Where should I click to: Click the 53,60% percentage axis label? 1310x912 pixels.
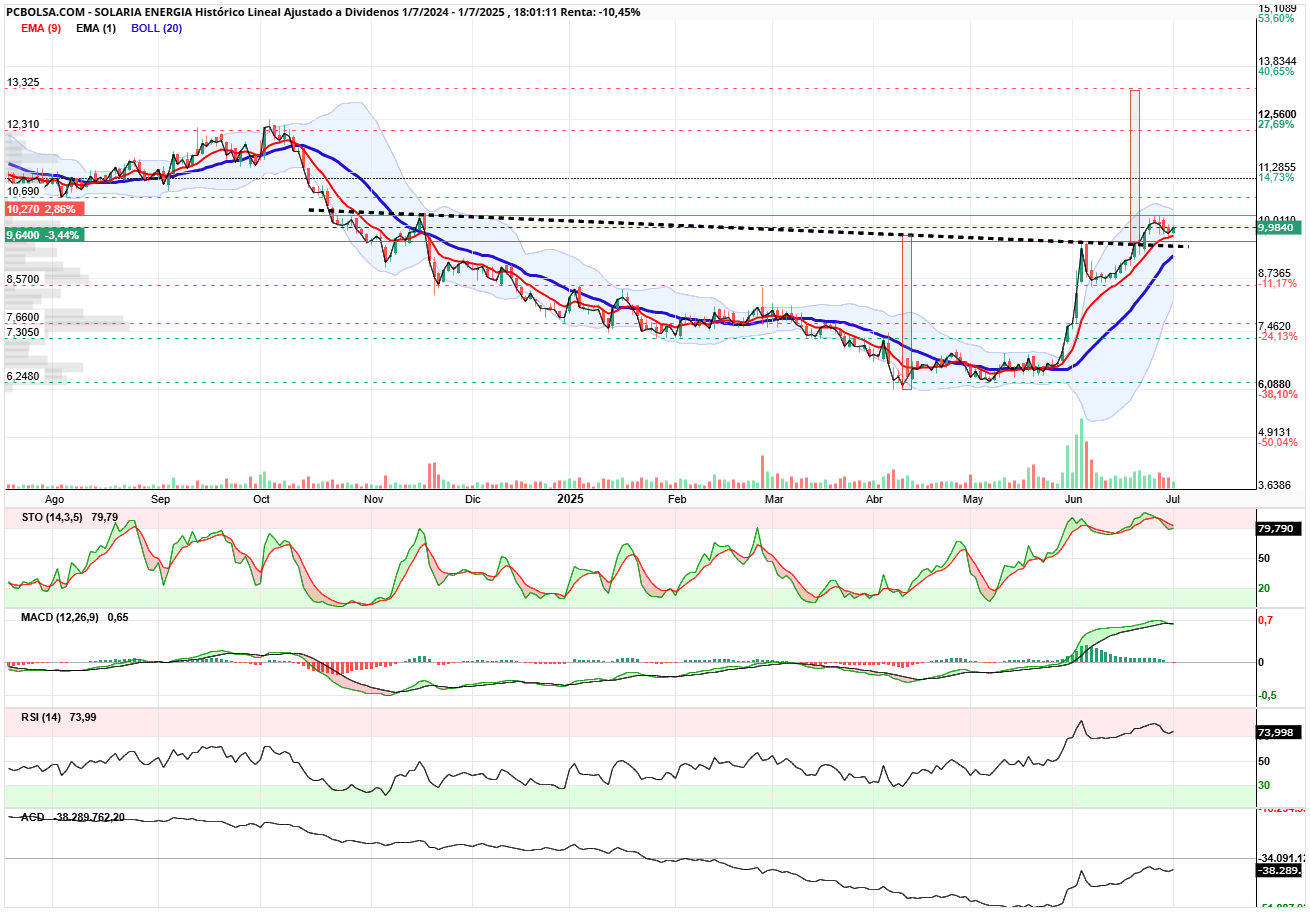(x=1277, y=19)
